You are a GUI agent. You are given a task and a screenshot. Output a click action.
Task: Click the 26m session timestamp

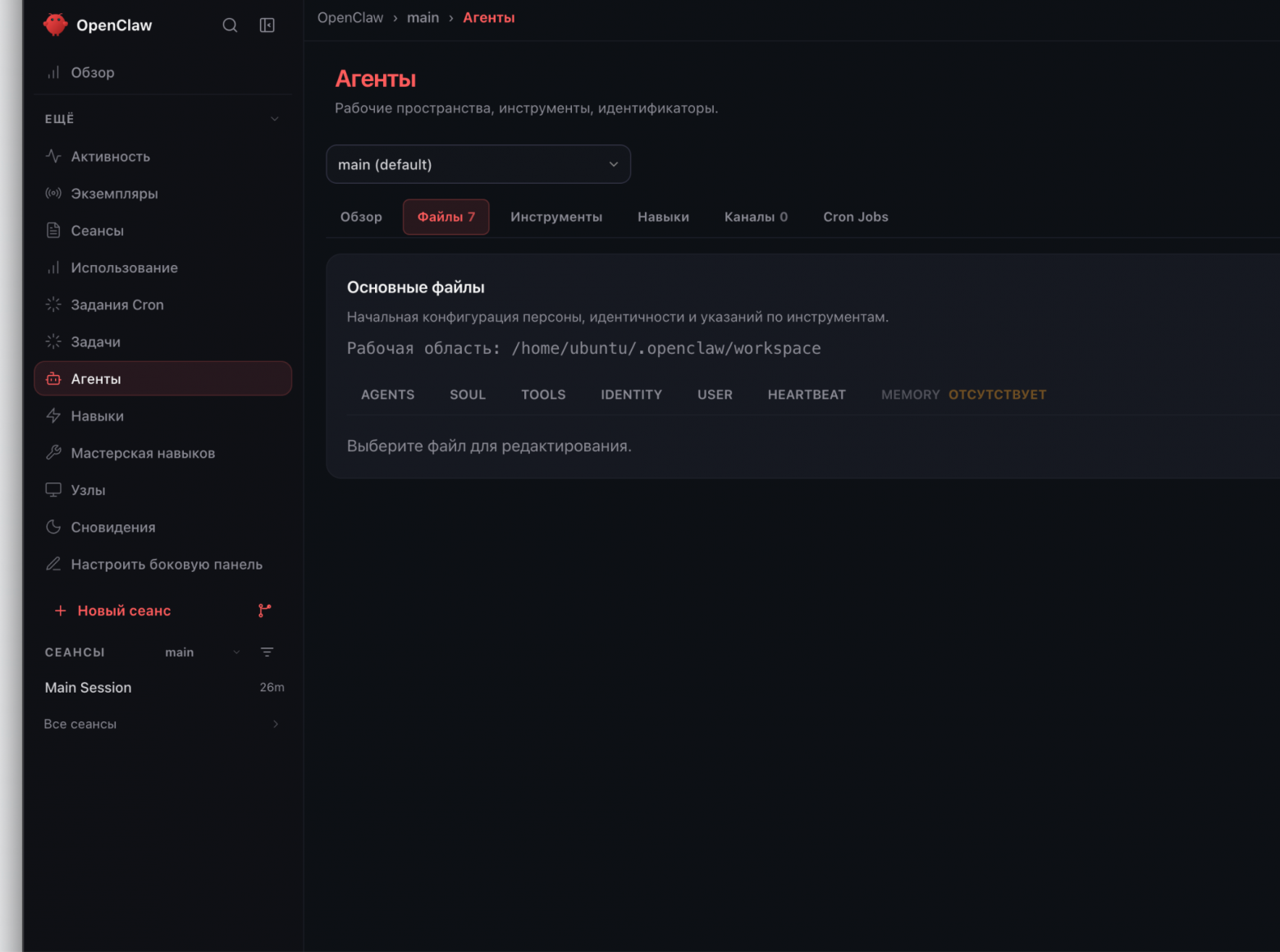272,687
